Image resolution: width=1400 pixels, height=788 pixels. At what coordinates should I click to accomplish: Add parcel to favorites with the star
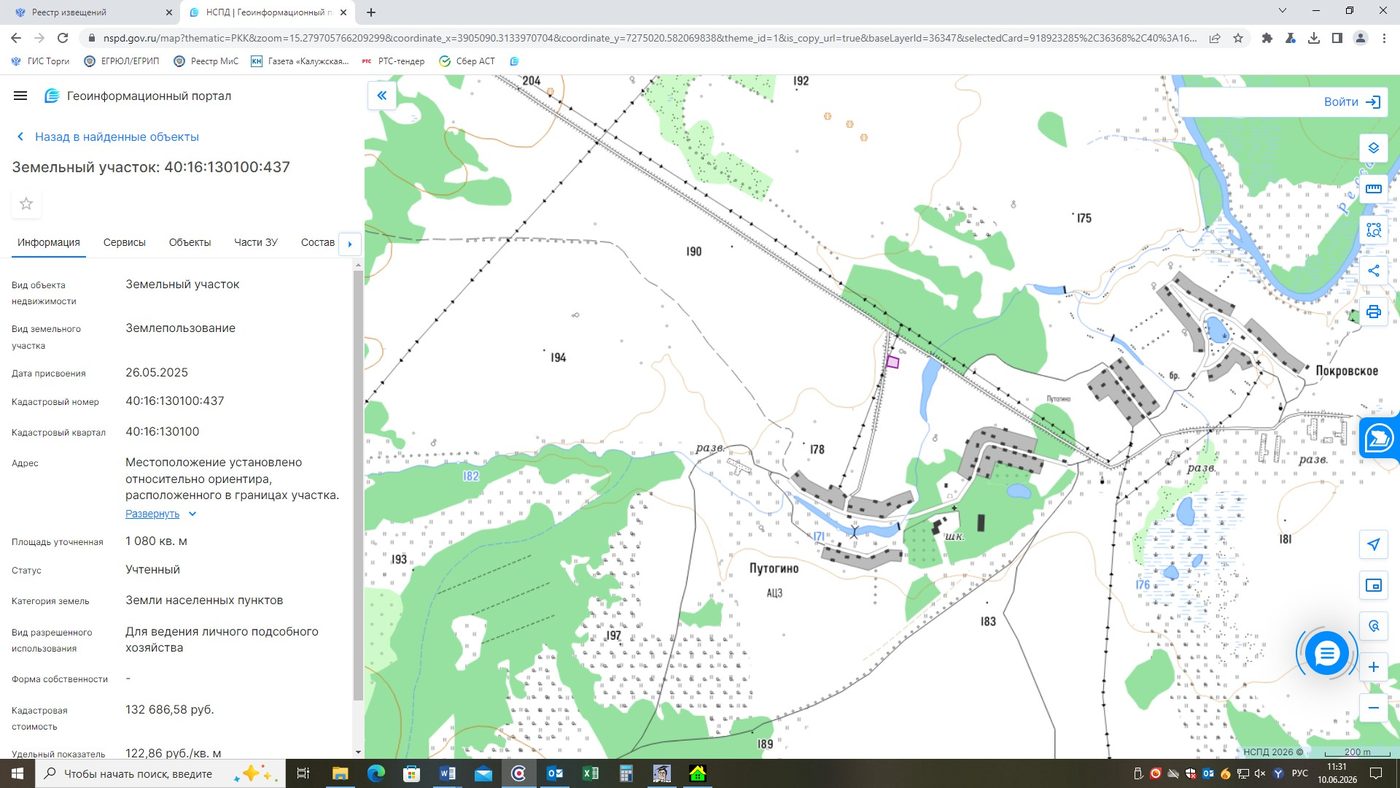[26, 204]
